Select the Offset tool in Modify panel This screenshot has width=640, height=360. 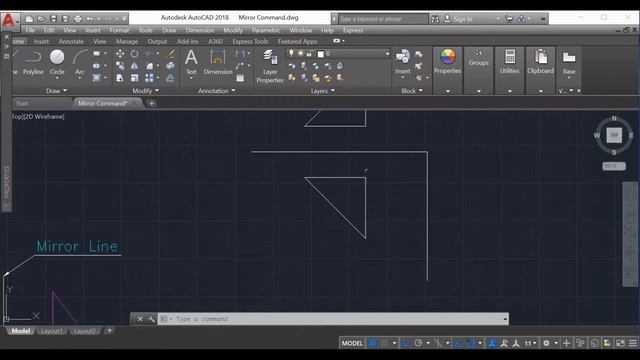coord(171,78)
